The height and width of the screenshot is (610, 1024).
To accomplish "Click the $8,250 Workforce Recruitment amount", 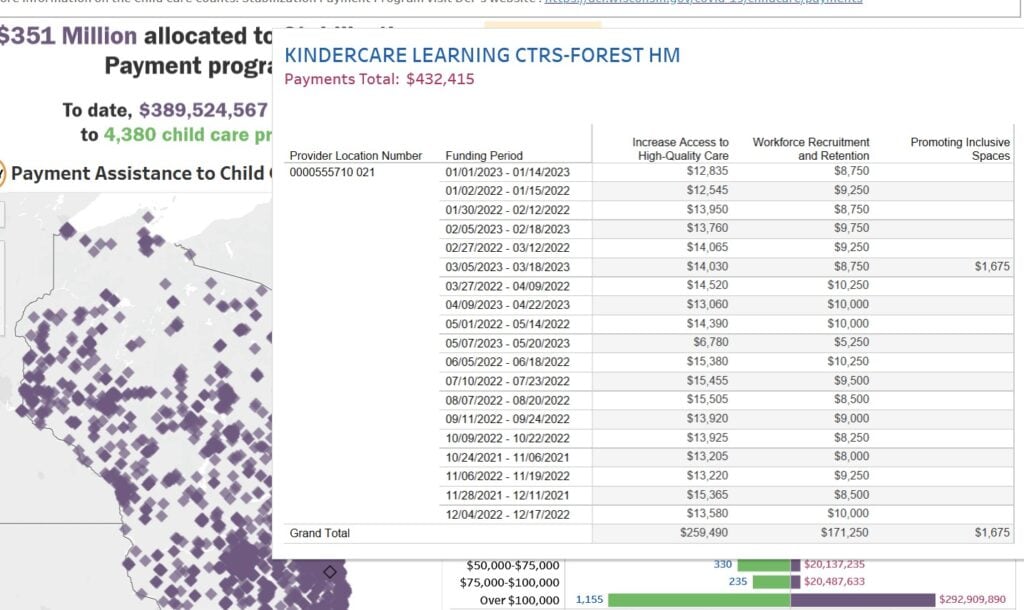I will point(852,438).
